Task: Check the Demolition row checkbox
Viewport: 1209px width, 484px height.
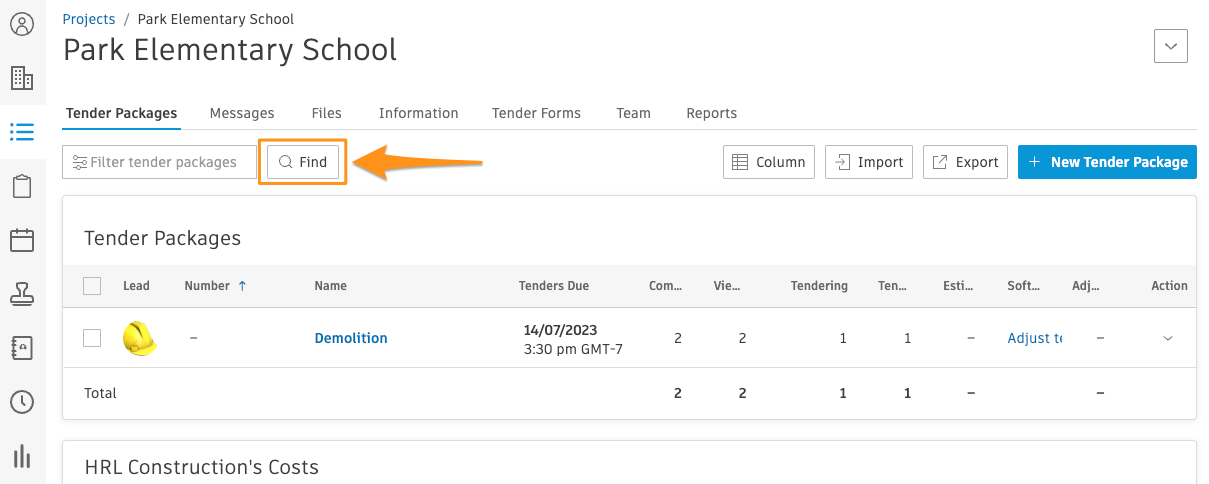Action: click(92, 338)
